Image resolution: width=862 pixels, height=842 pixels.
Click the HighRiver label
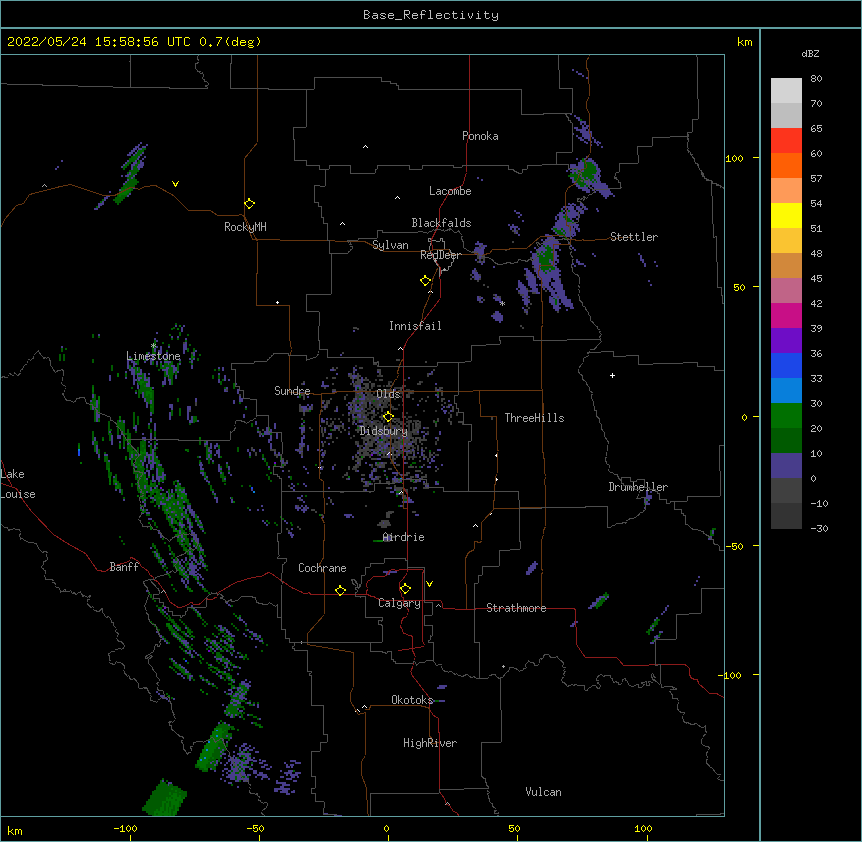[430, 743]
